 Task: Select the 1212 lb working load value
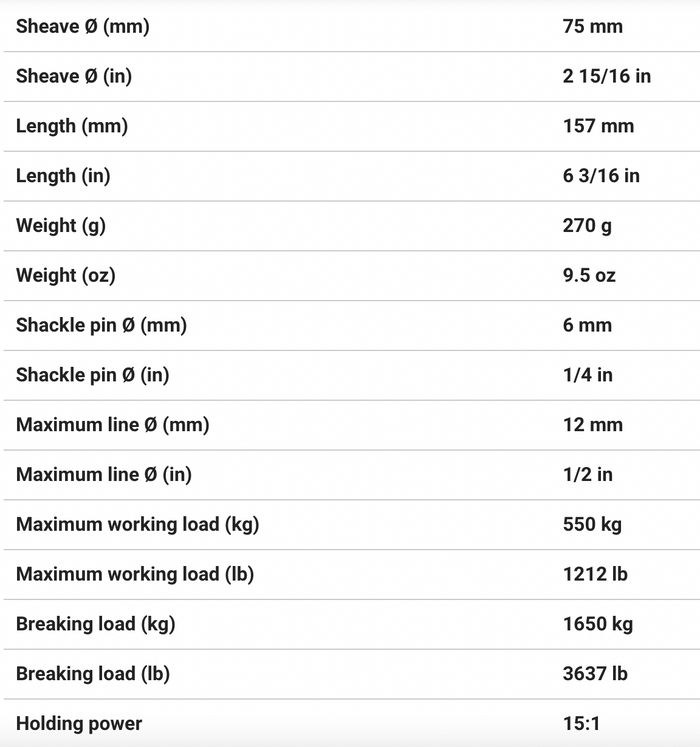(595, 574)
